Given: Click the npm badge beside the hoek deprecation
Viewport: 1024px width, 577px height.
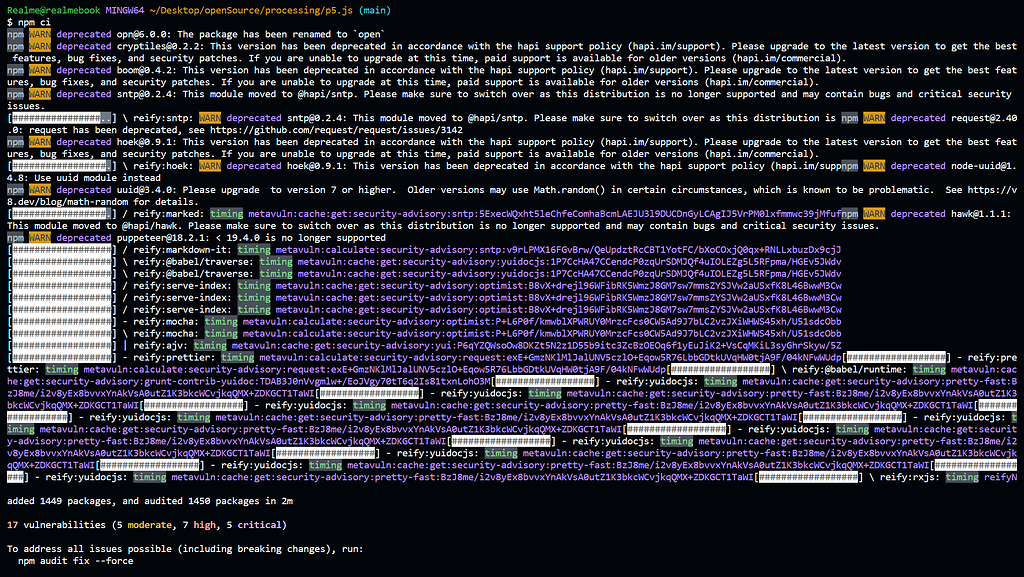Looking at the screenshot, I should click(12, 141).
